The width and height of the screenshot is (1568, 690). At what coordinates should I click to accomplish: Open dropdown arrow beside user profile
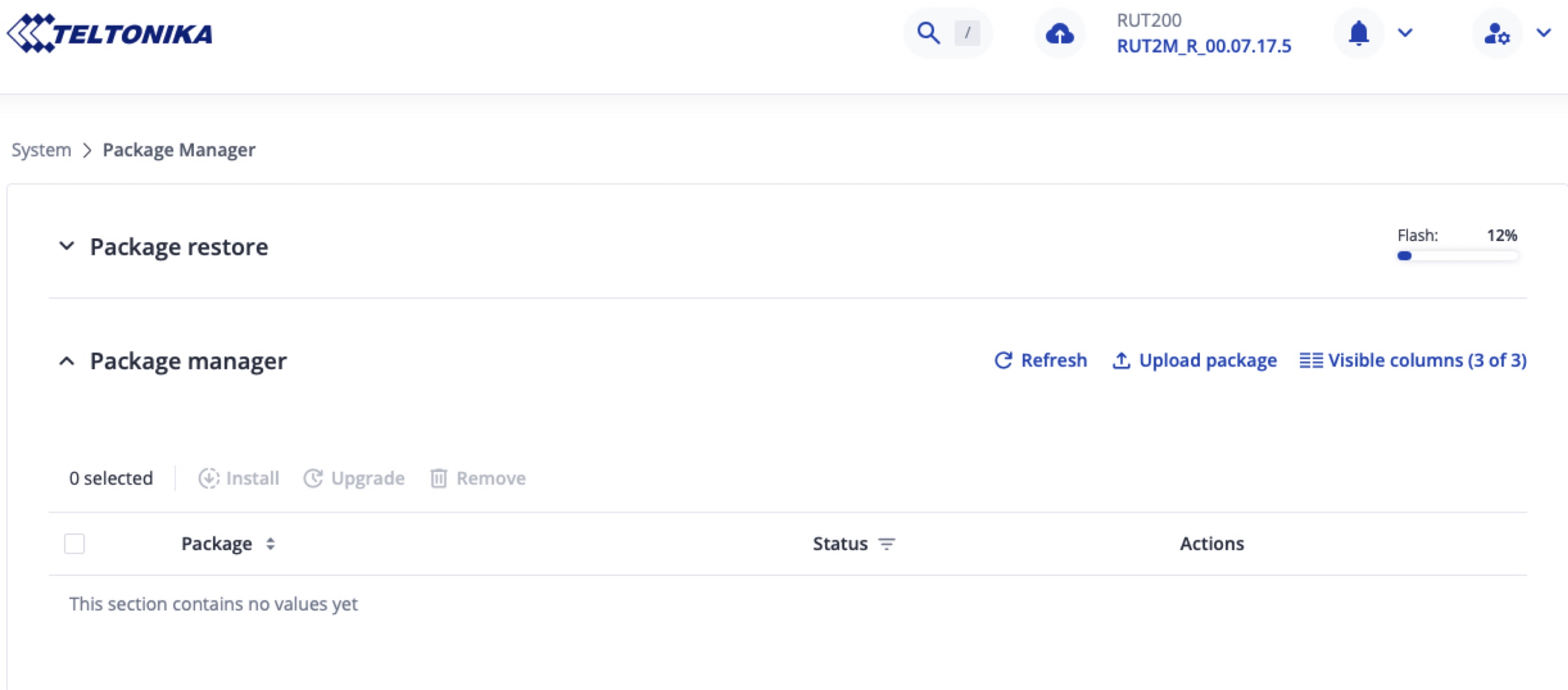[x=1543, y=33]
